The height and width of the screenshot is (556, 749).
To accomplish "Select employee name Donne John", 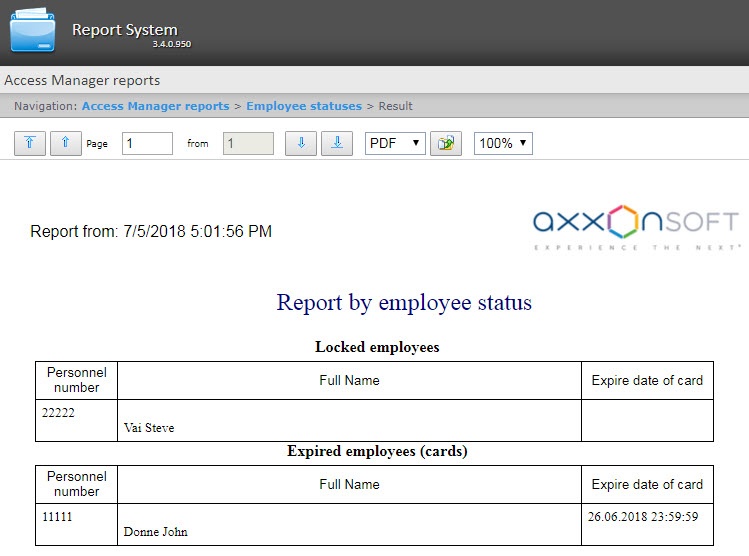I will point(155,532).
